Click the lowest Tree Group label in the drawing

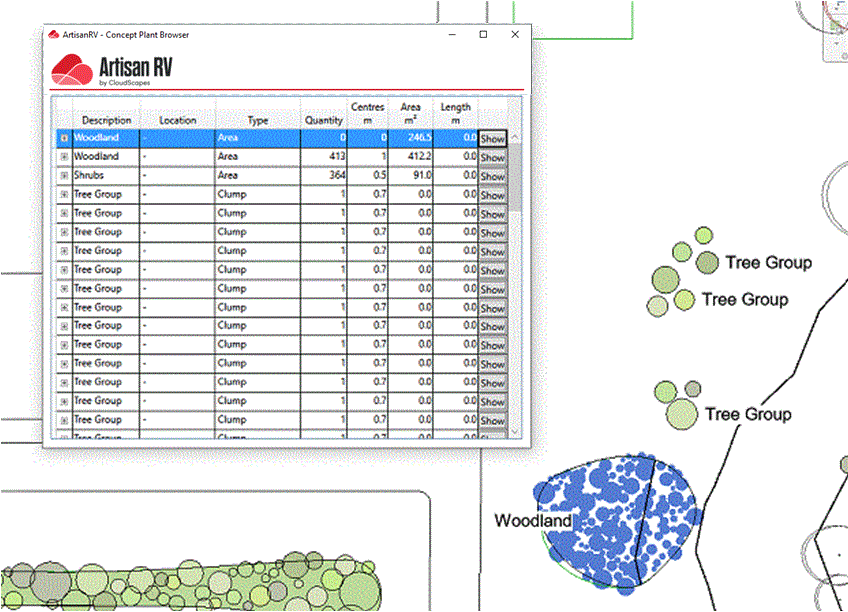747,414
